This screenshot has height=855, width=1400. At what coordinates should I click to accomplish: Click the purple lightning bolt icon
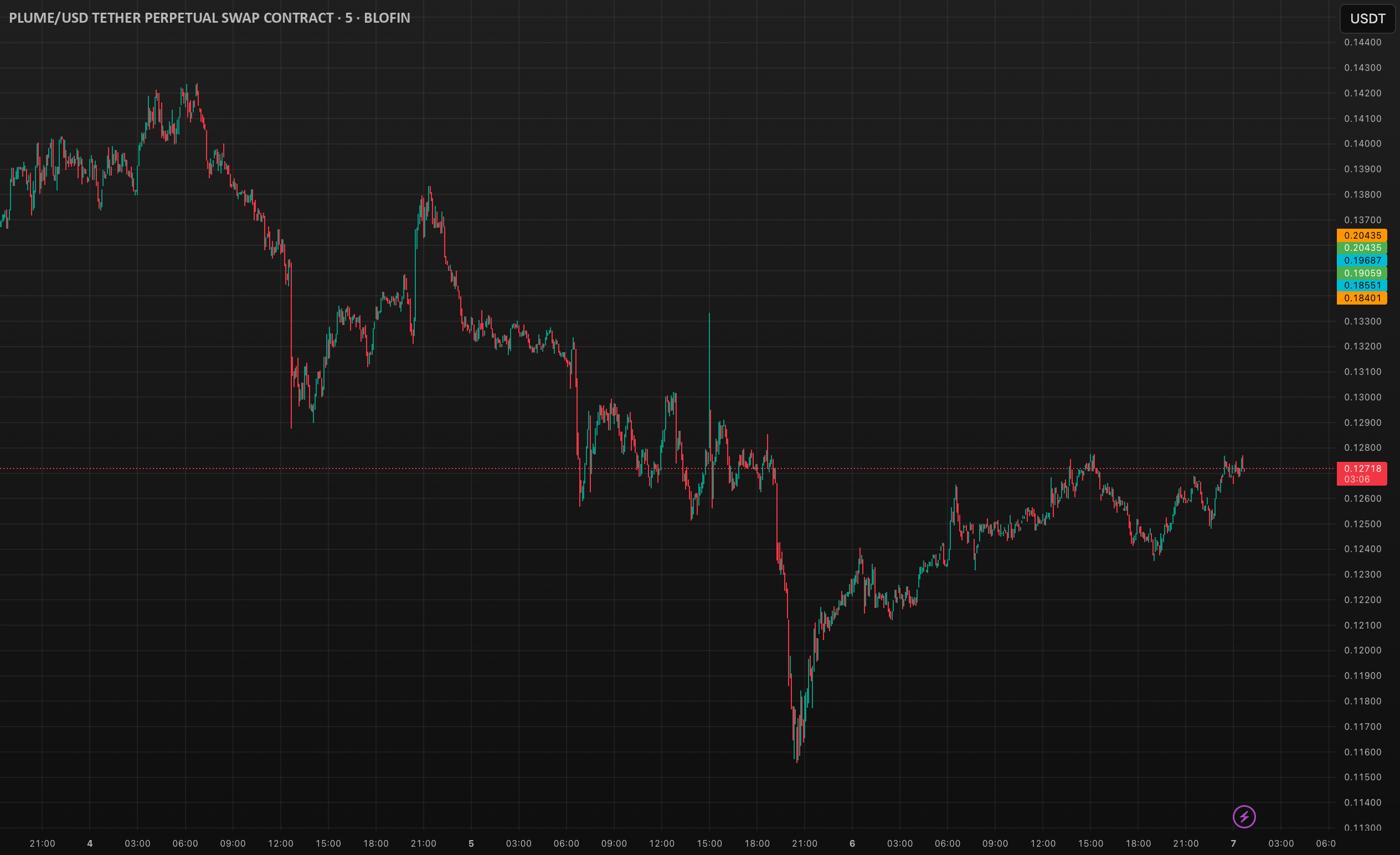point(1244,817)
